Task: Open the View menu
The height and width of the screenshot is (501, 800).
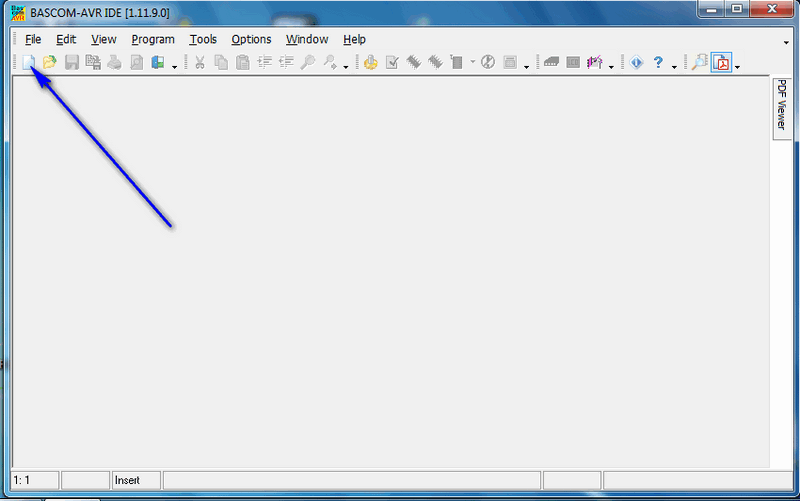Action: 104,39
